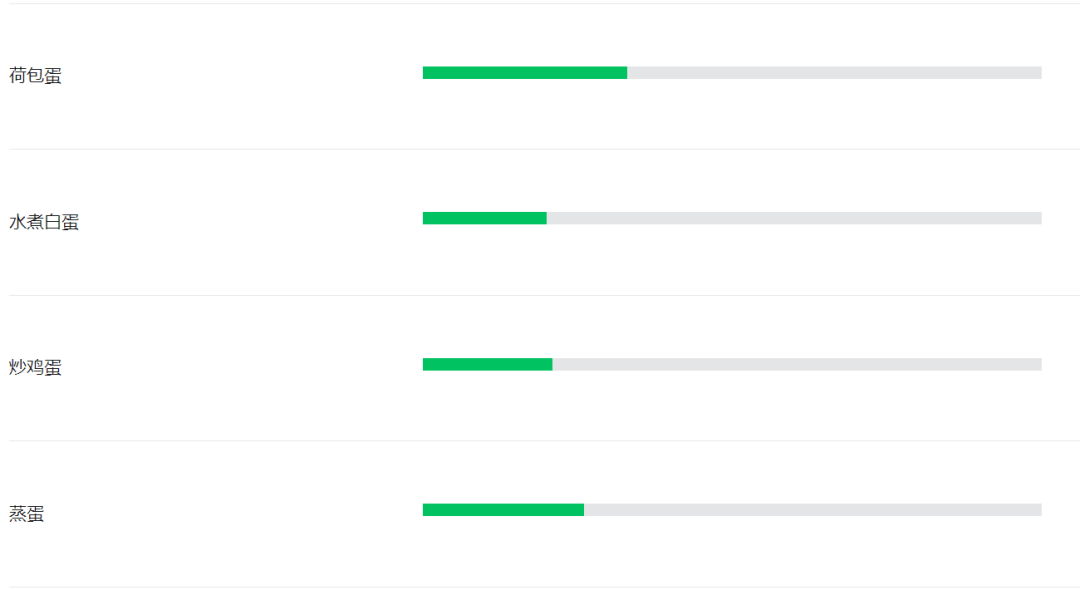The width and height of the screenshot is (1080, 590).
Task: Choose the 水煮白蛋 option label
Action: pyautogui.click(x=44, y=222)
